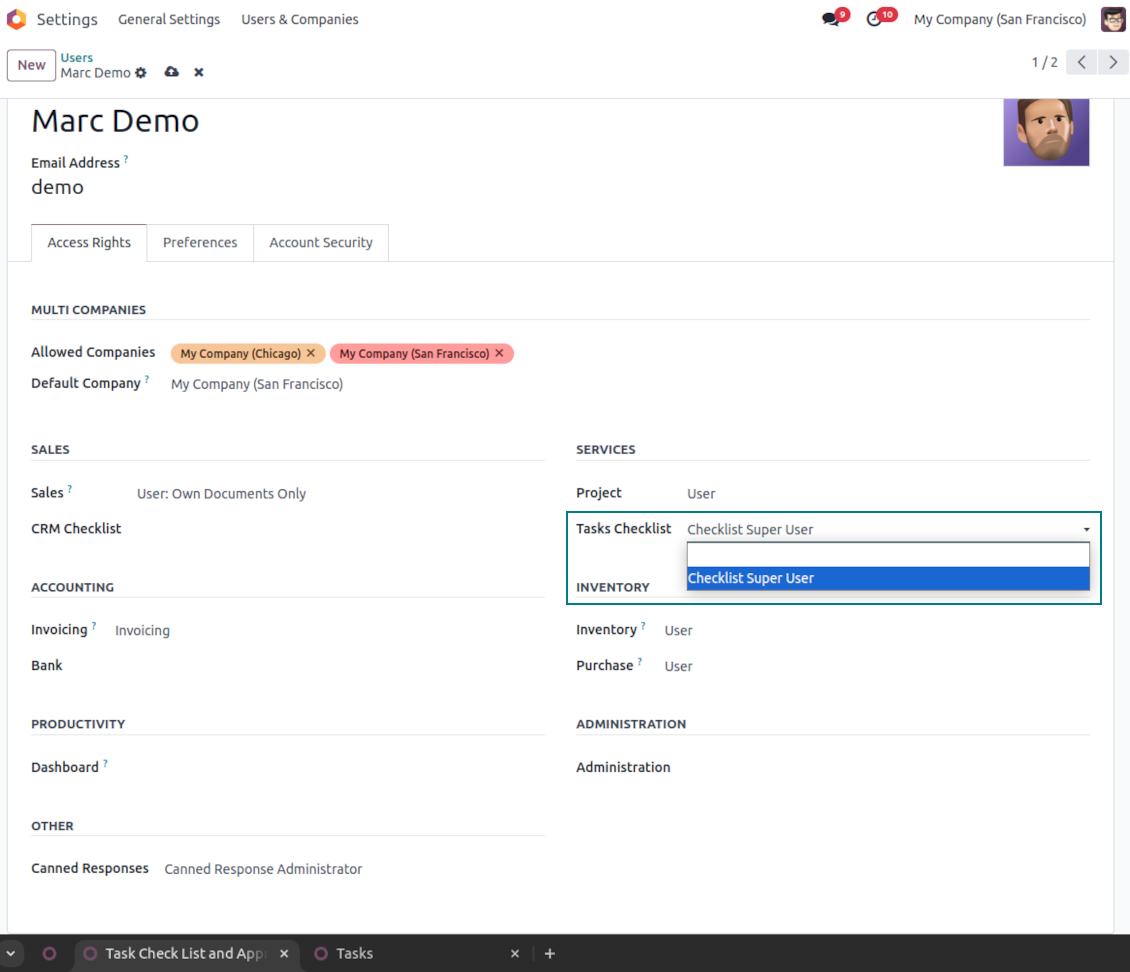Open the gear actions menu beside Marc Demo
The image size is (1130, 972).
pyautogui.click(x=141, y=73)
